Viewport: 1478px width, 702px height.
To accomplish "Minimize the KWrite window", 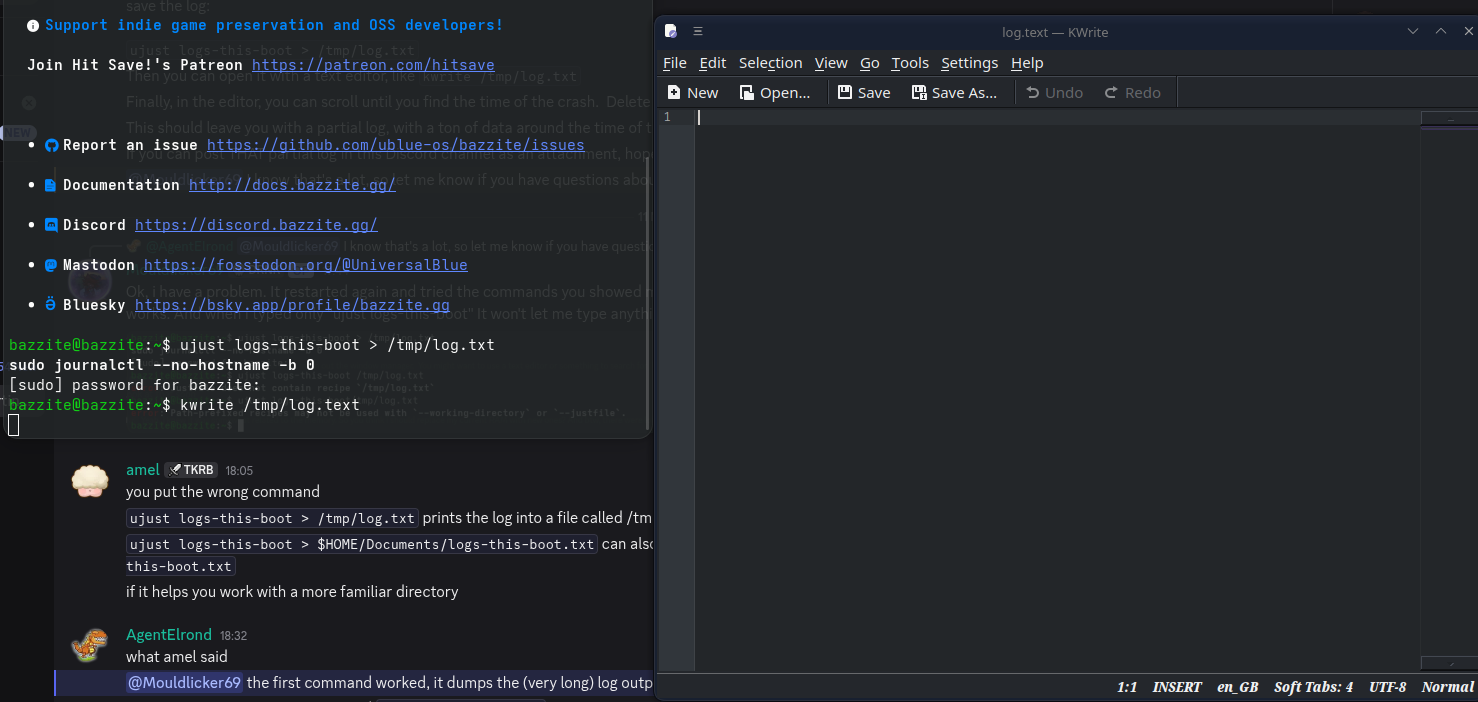I will pyautogui.click(x=1413, y=31).
